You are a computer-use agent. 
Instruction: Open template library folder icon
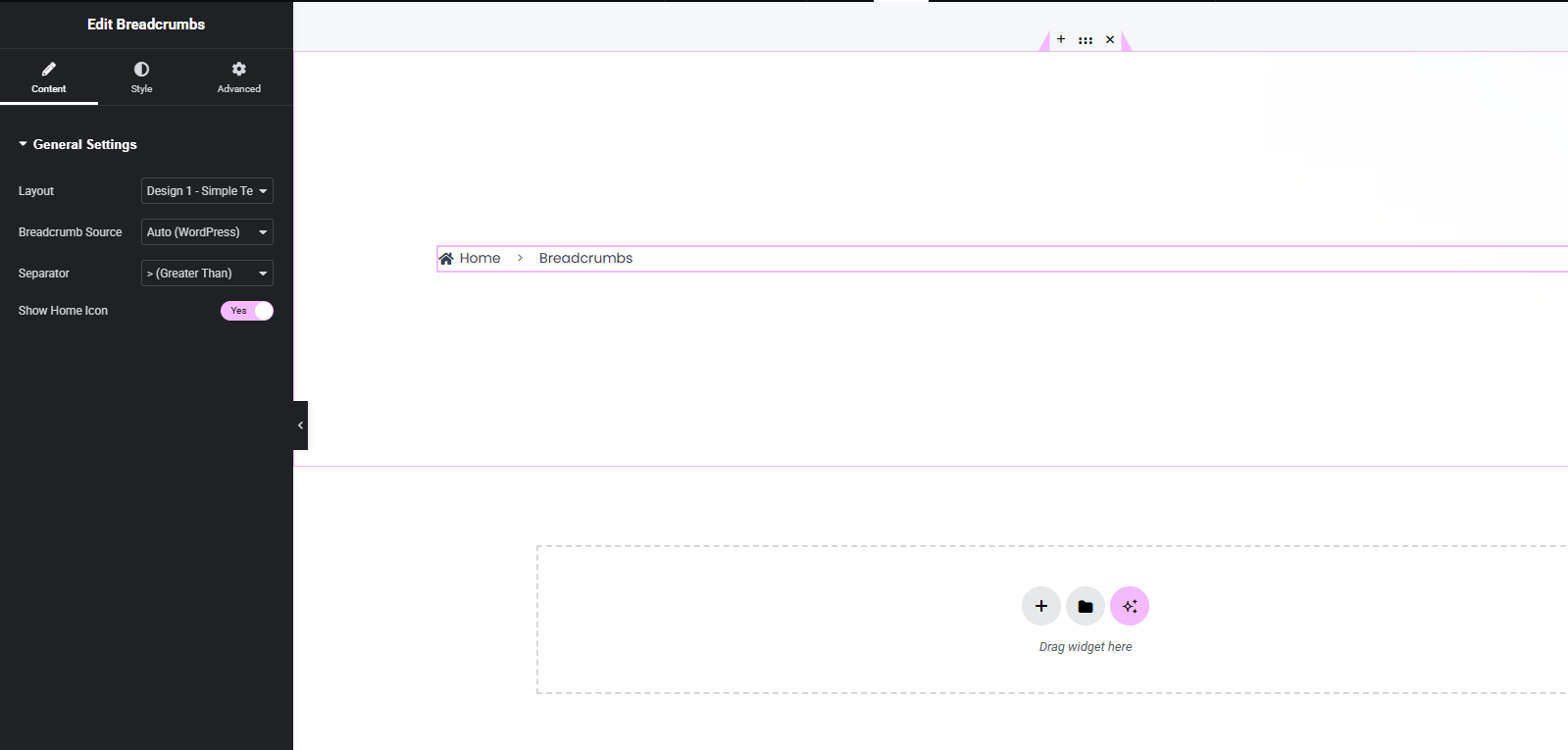point(1086,606)
